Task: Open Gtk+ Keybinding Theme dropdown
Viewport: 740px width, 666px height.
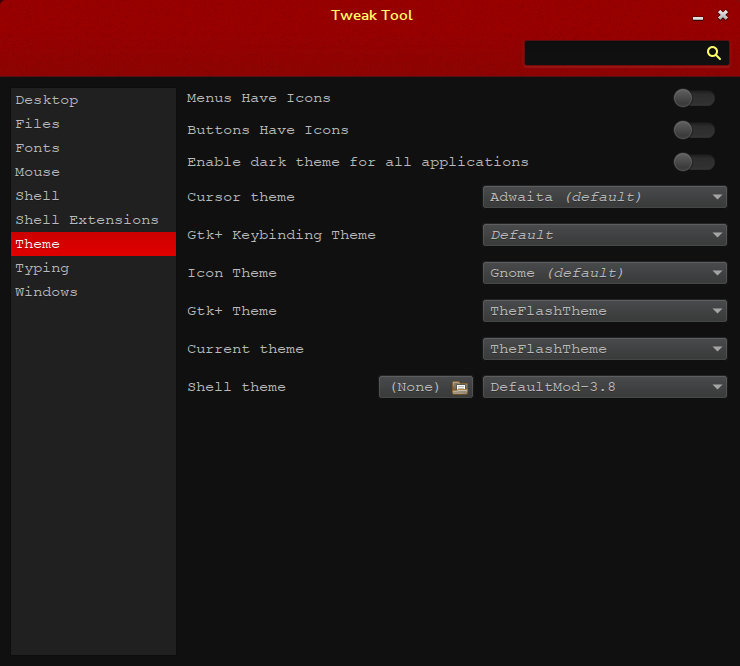Action: (605, 235)
